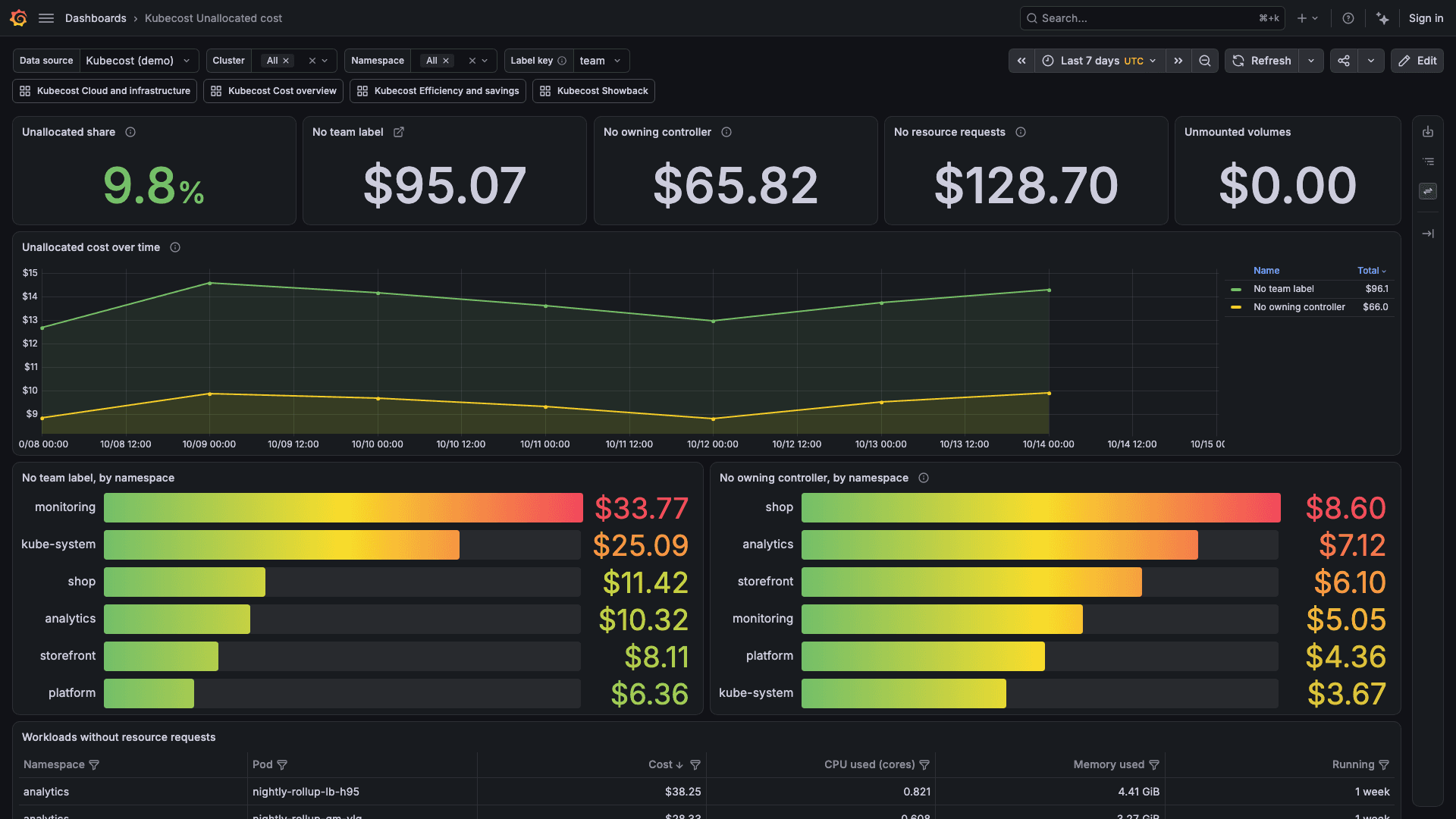Open No team label external link icon
Image resolution: width=1456 pixels, height=819 pixels.
coord(399,132)
